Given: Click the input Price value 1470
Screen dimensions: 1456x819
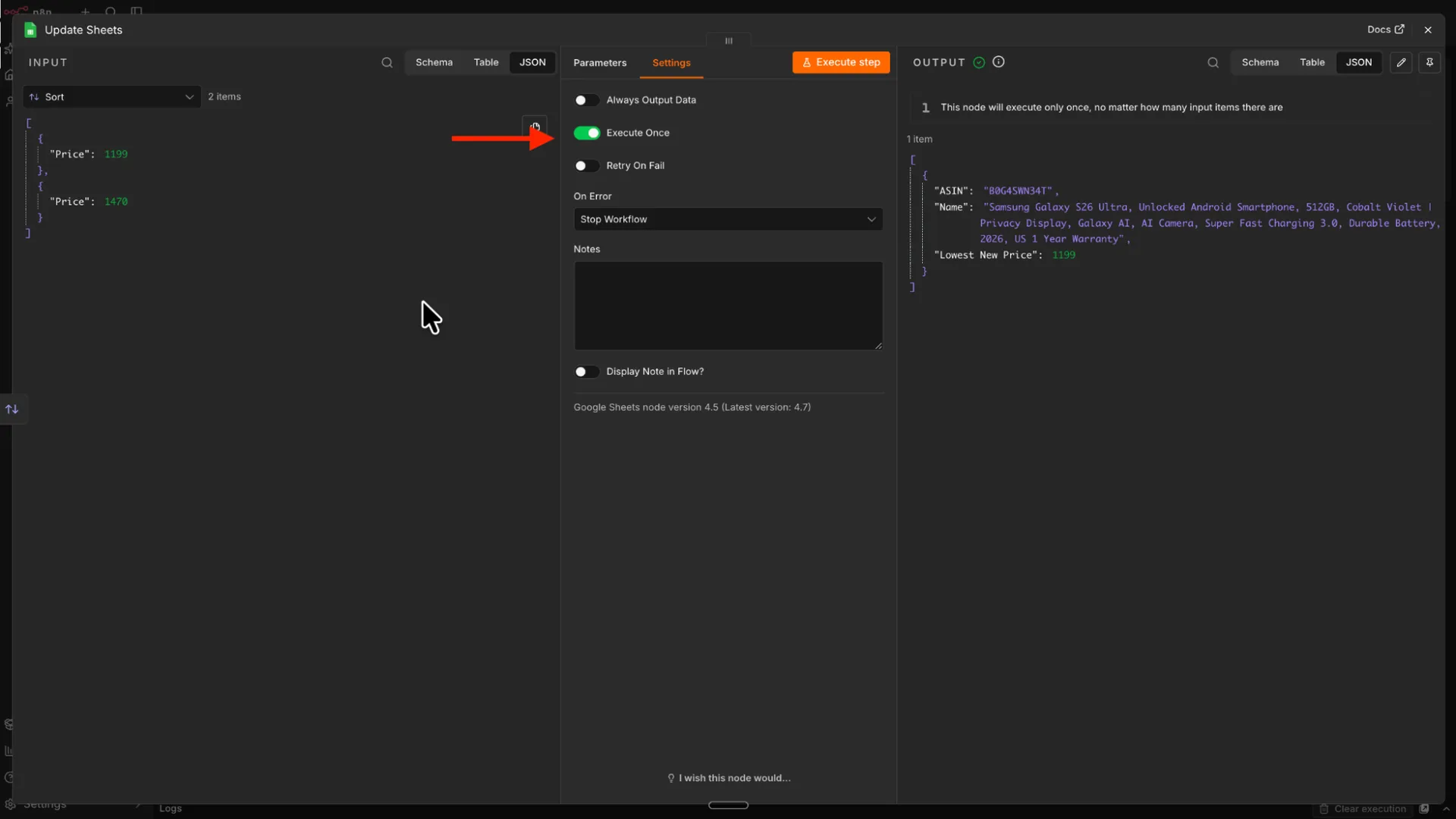Looking at the screenshot, I should coord(116,202).
